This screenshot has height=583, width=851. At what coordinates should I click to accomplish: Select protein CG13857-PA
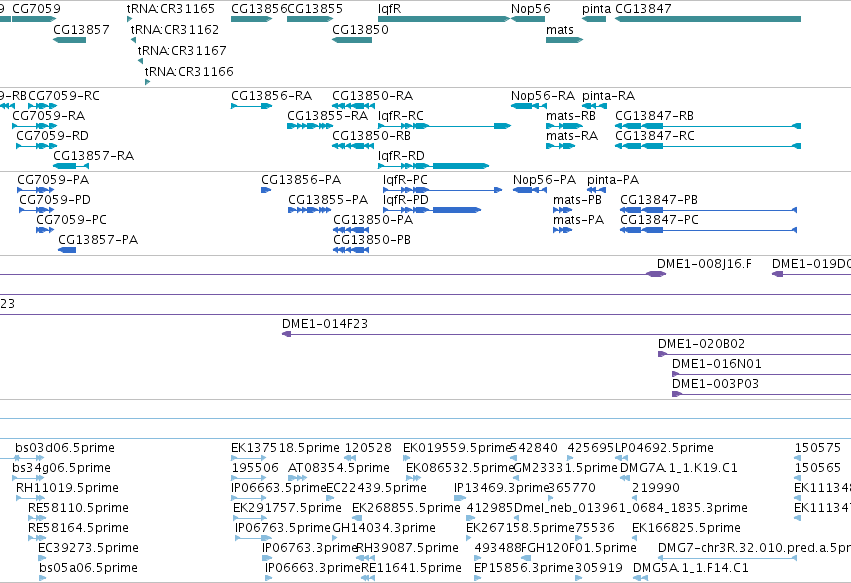pyautogui.click(x=98, y=240)
